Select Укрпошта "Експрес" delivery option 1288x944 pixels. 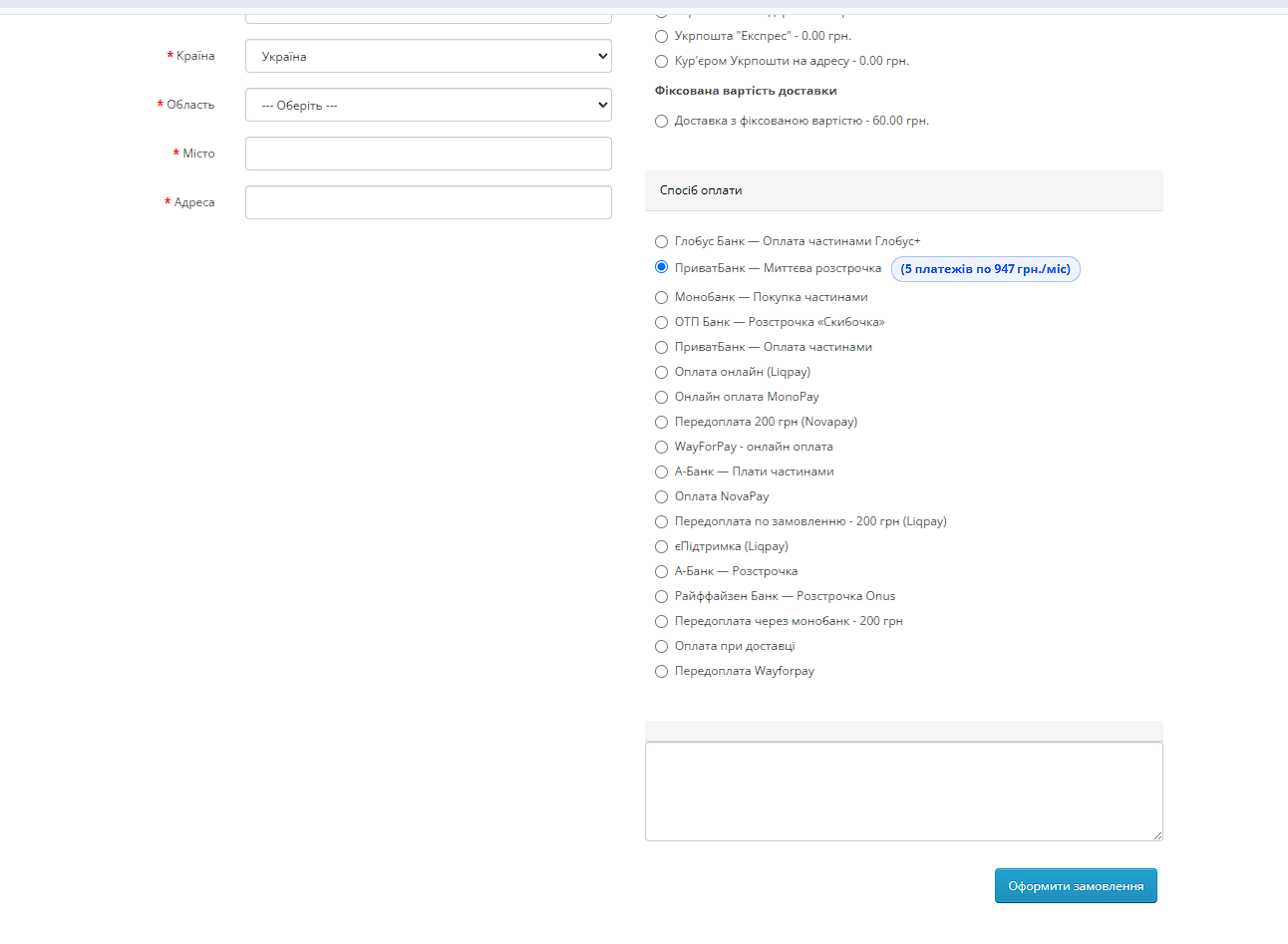coord(661,36)
